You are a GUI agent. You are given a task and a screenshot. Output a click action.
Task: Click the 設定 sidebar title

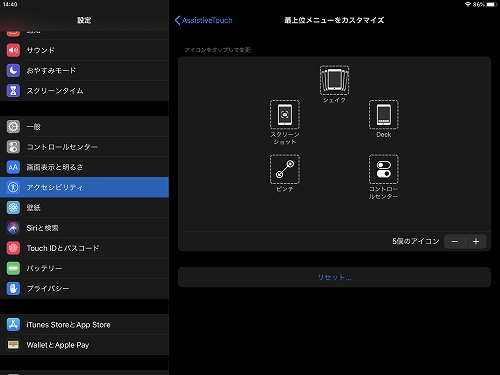coord(84,20)
